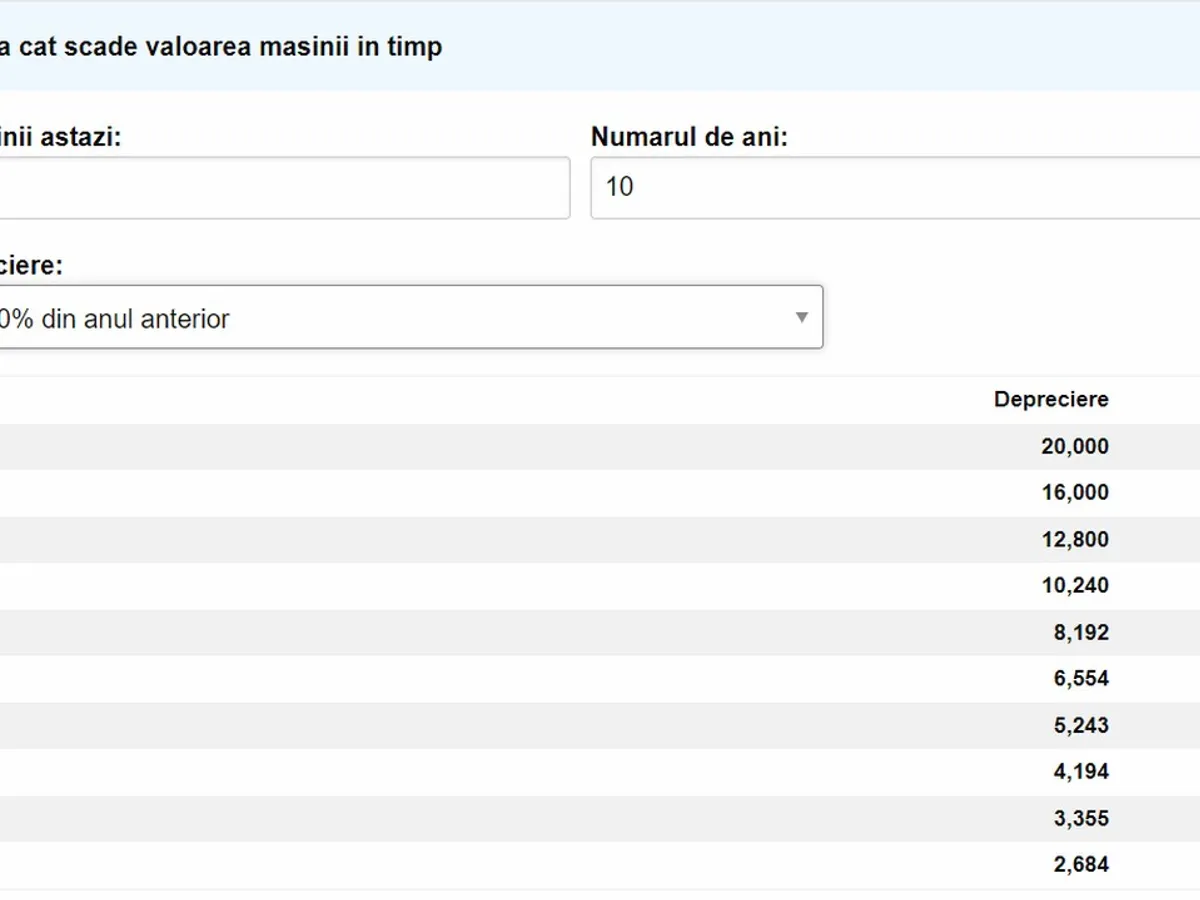
Task: Click the 'Numarul de ani' input field
Action: 895,187
